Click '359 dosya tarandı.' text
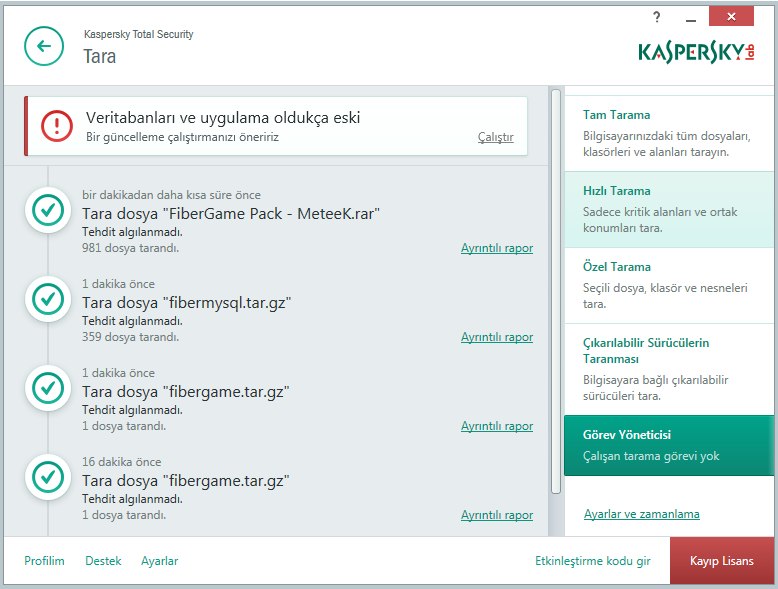This screenshot has width=778, height=589. [x=130, y=337]
